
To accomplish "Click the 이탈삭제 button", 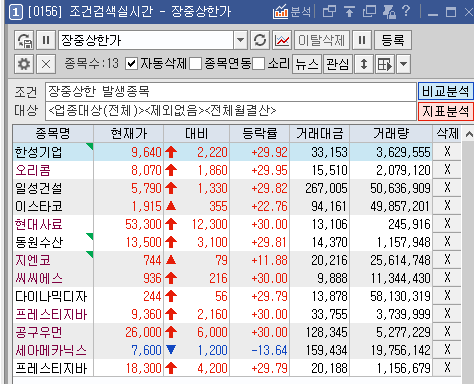I will [322, 40].
